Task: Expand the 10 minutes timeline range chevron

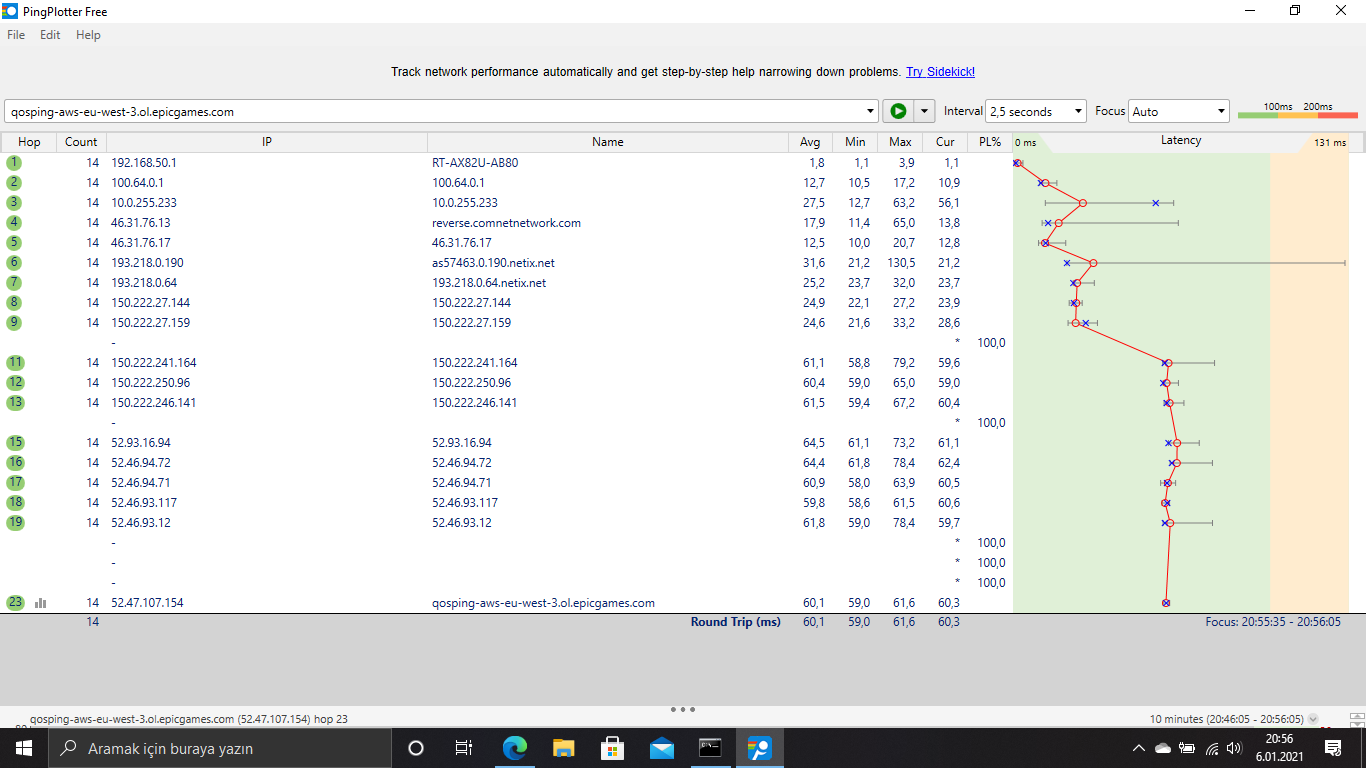Action: (x=1313, y=719)
